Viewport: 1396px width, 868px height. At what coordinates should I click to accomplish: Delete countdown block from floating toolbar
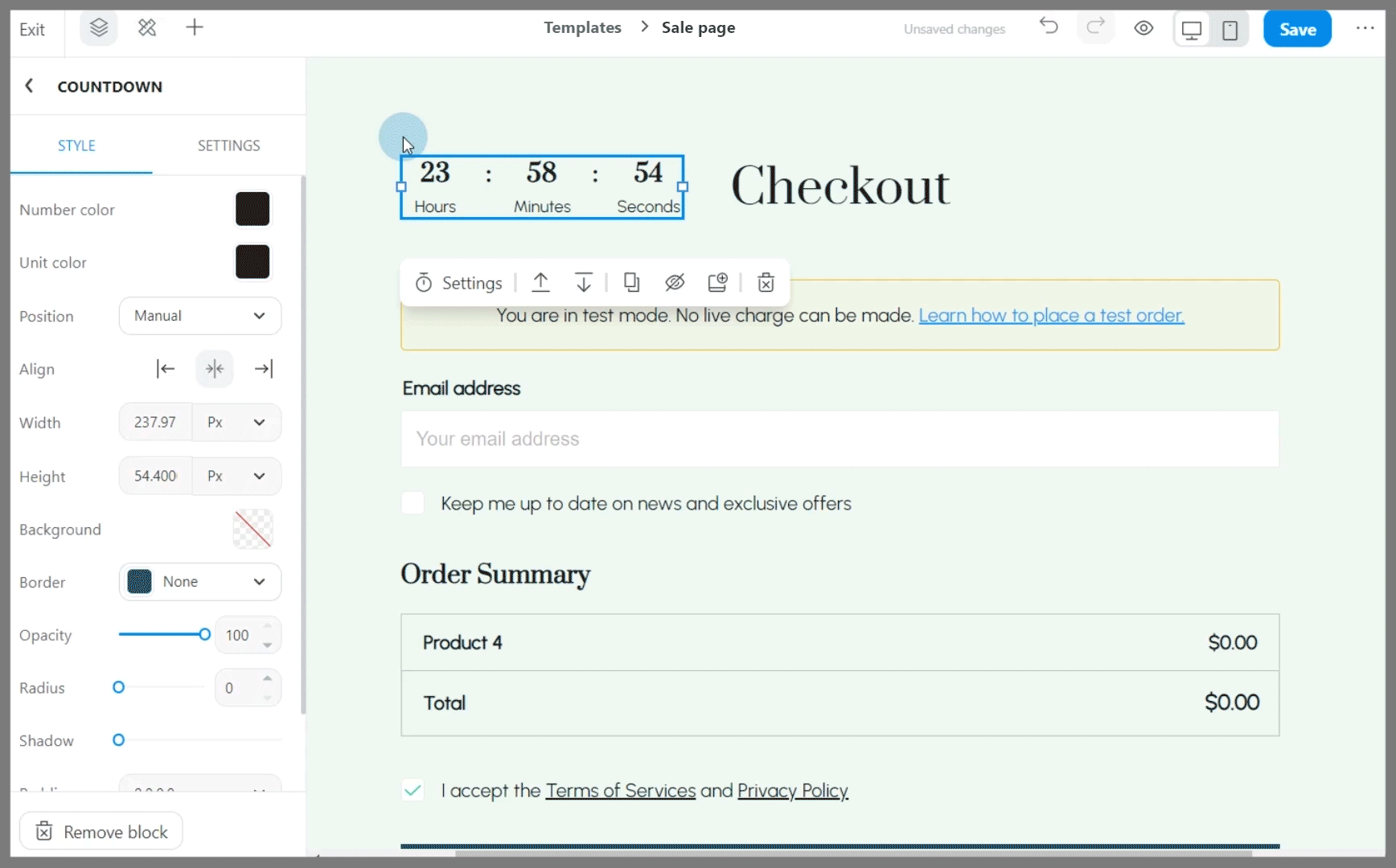[766, 282]
